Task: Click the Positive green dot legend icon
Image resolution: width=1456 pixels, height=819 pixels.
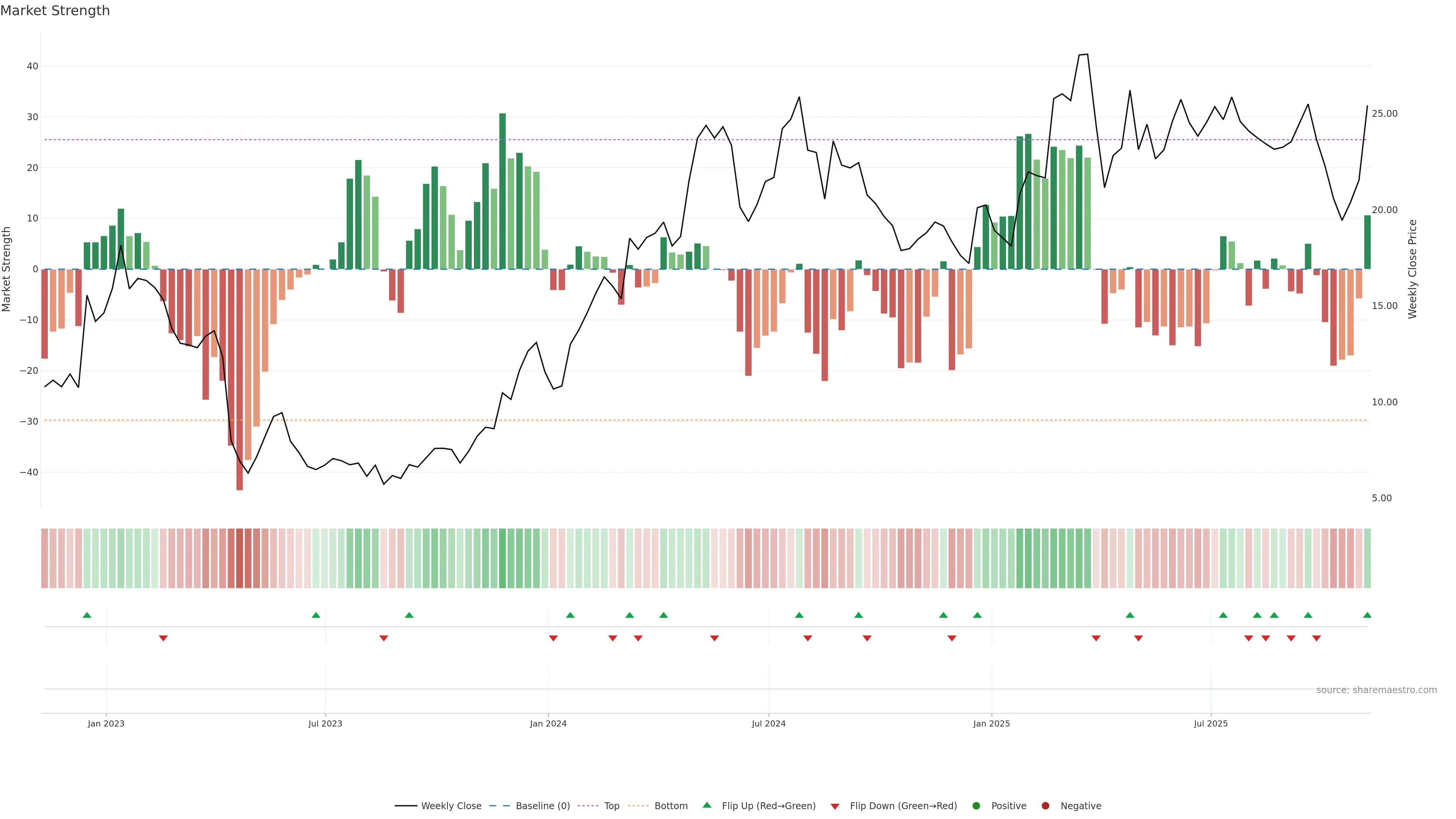Action: pyautogui.click(x=976, y=805)
